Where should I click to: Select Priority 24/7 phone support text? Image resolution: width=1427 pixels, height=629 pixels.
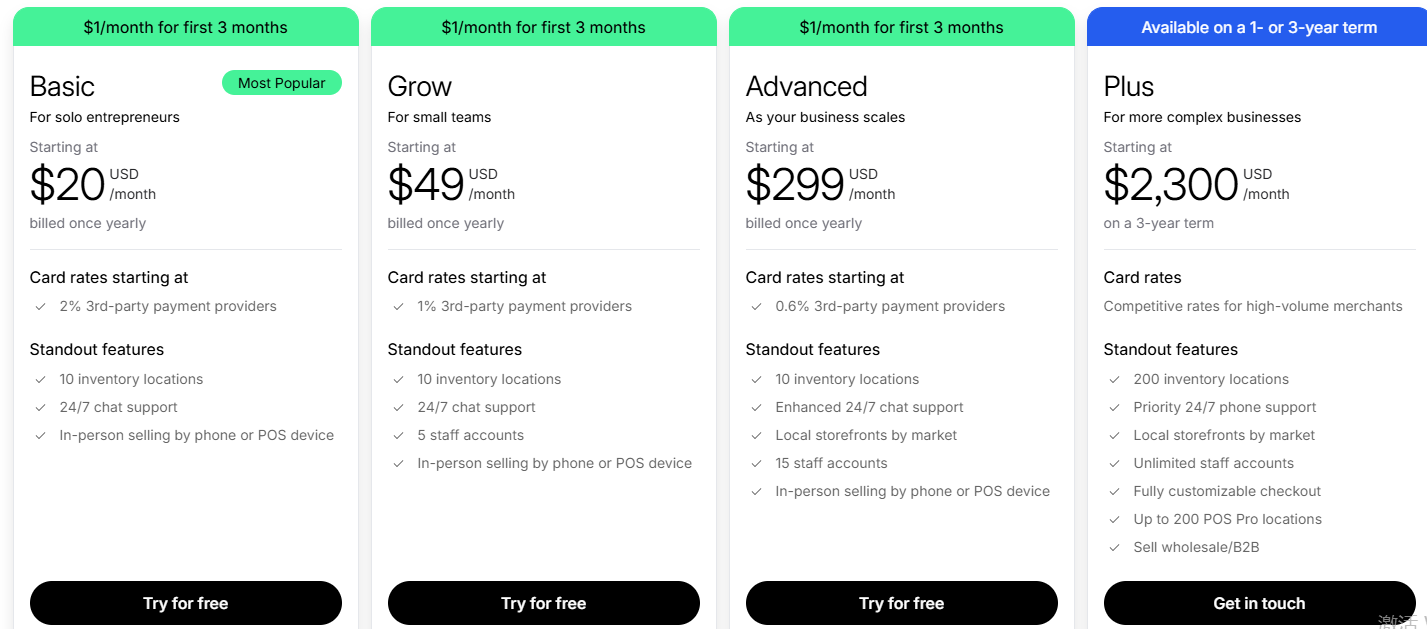(x=1224, y=407)
